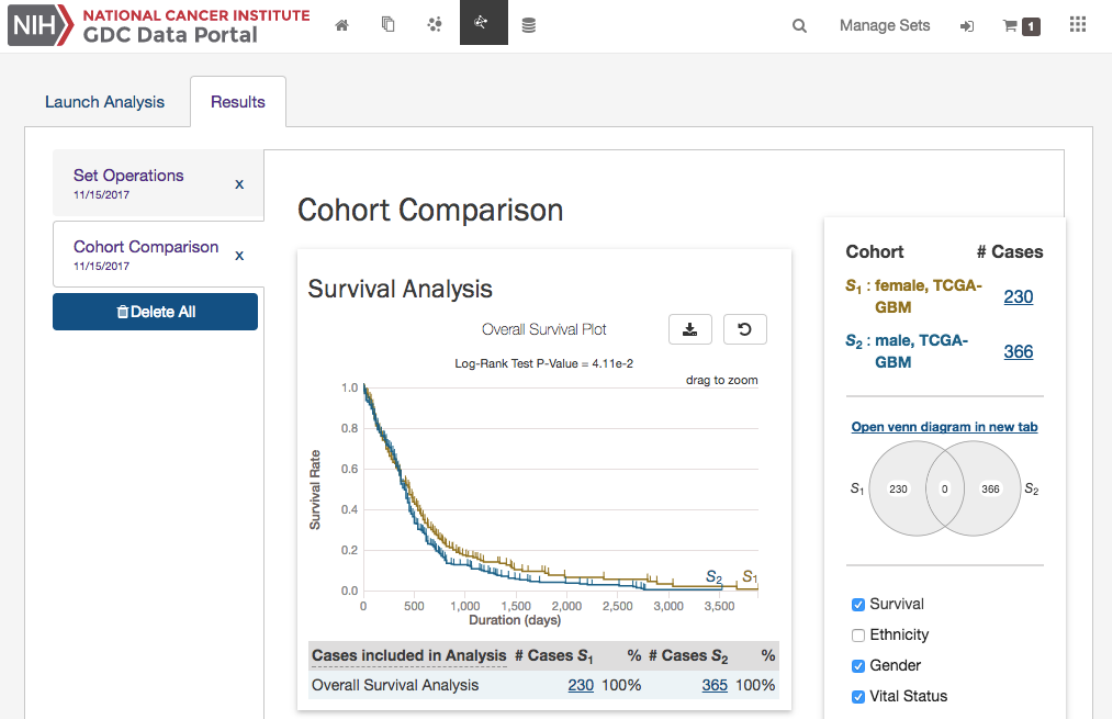
Task: Click the login arrow icon
Action: coord(967,26)
